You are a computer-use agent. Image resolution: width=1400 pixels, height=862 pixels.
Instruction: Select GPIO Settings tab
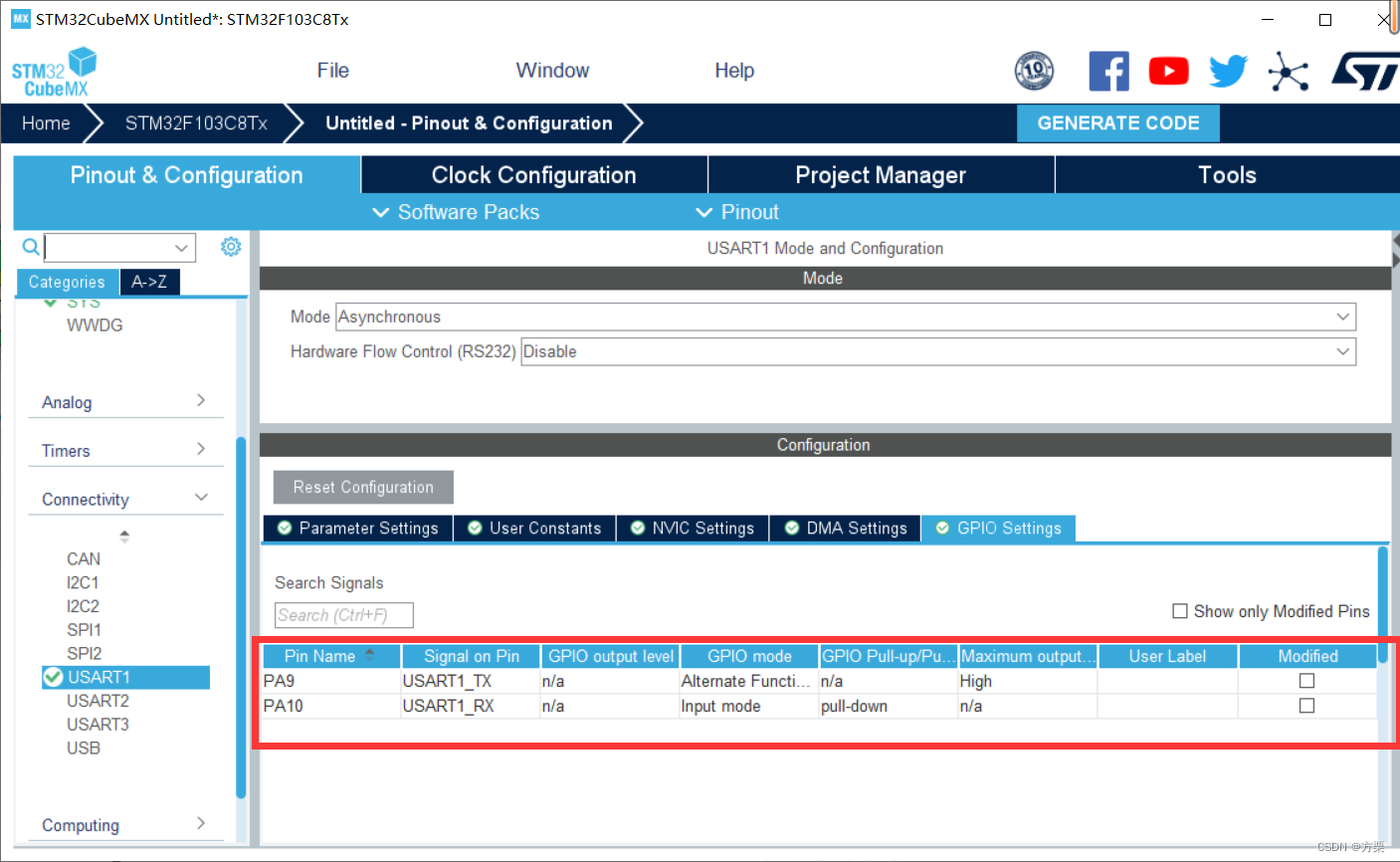(999, 529)
